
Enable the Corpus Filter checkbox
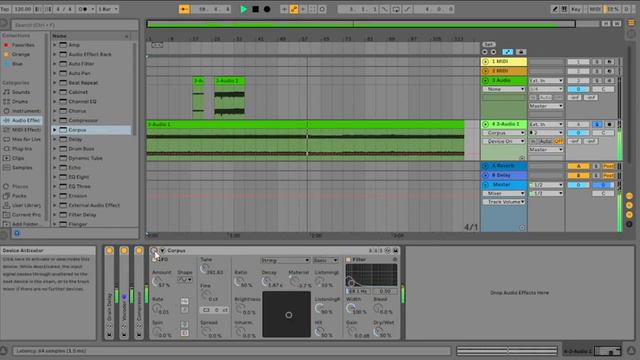[x=348, y=260]
